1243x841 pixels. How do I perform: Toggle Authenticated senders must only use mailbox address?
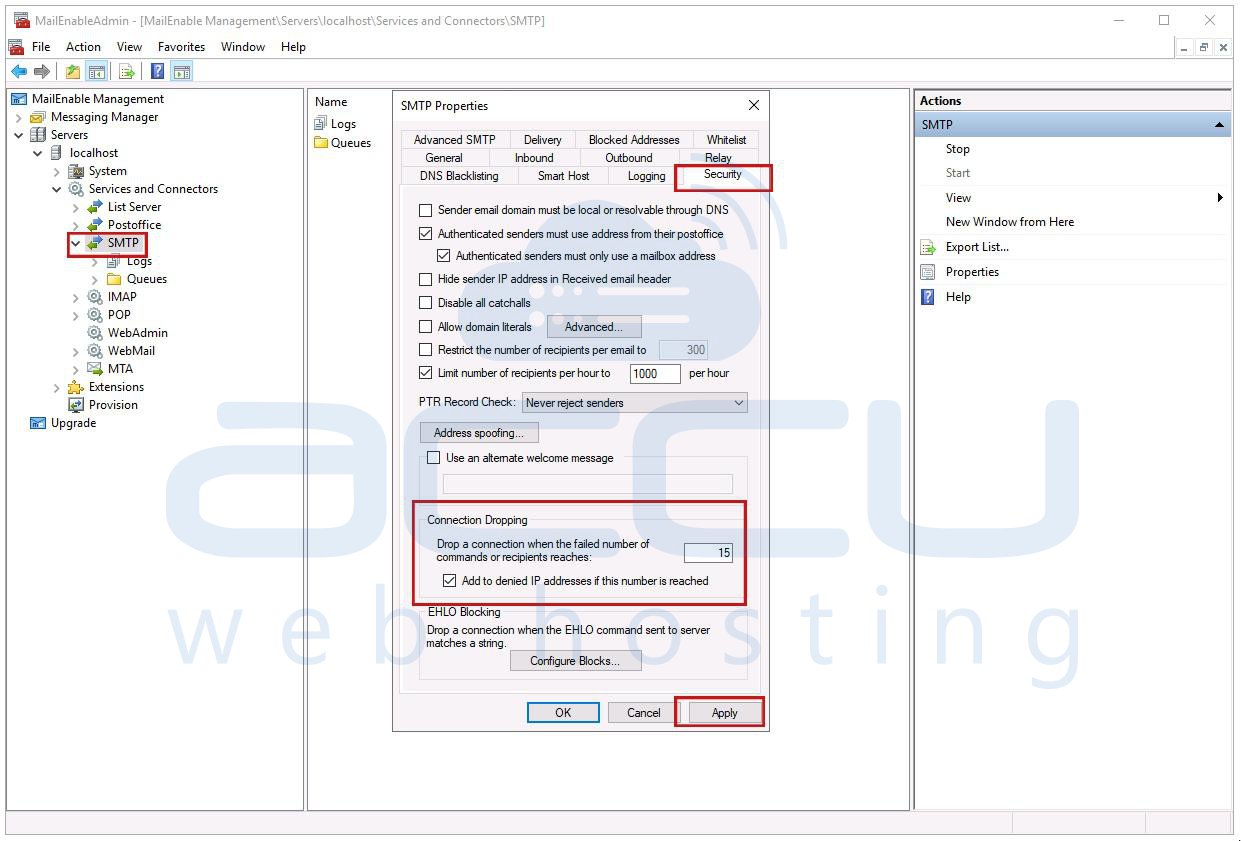pyautogui.click(x=444, y=256)
